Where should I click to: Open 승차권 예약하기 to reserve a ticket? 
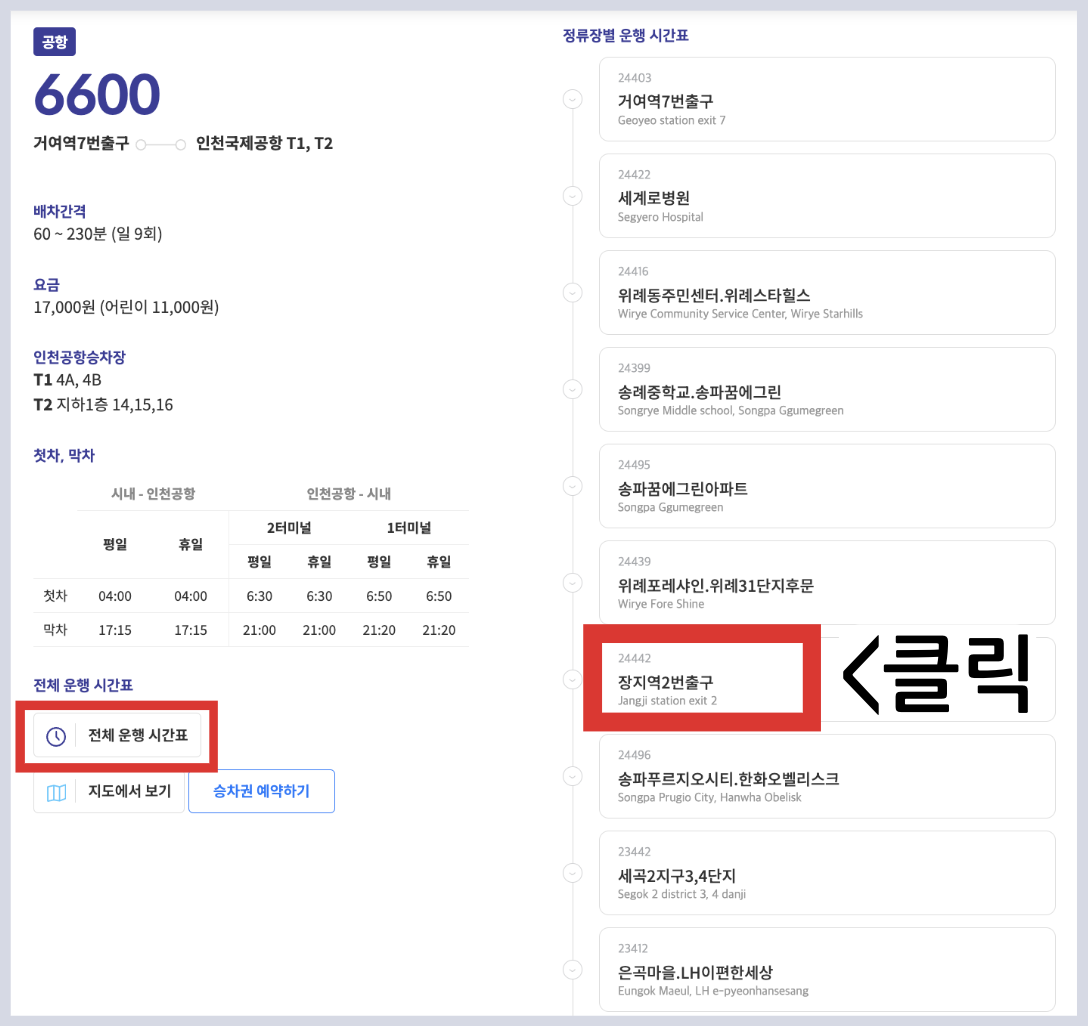click(261, 790)
